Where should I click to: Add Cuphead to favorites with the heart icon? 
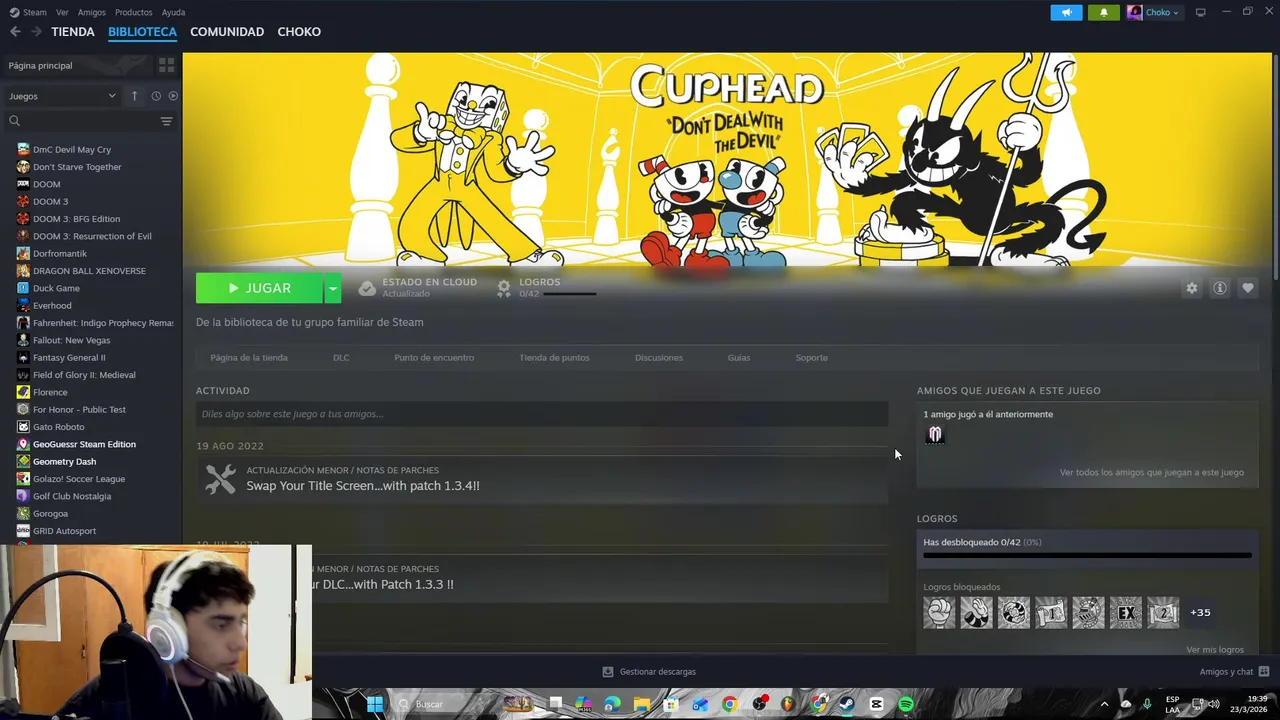1248,288
